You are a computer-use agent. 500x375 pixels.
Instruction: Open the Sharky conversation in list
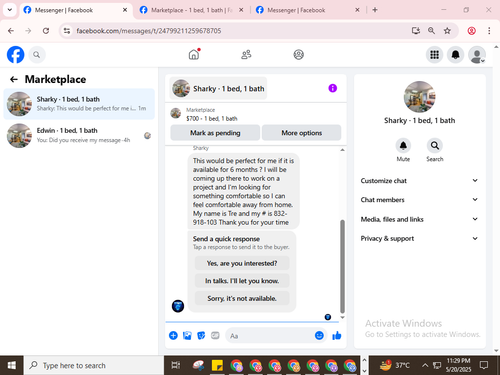click(x=79, y=104)
